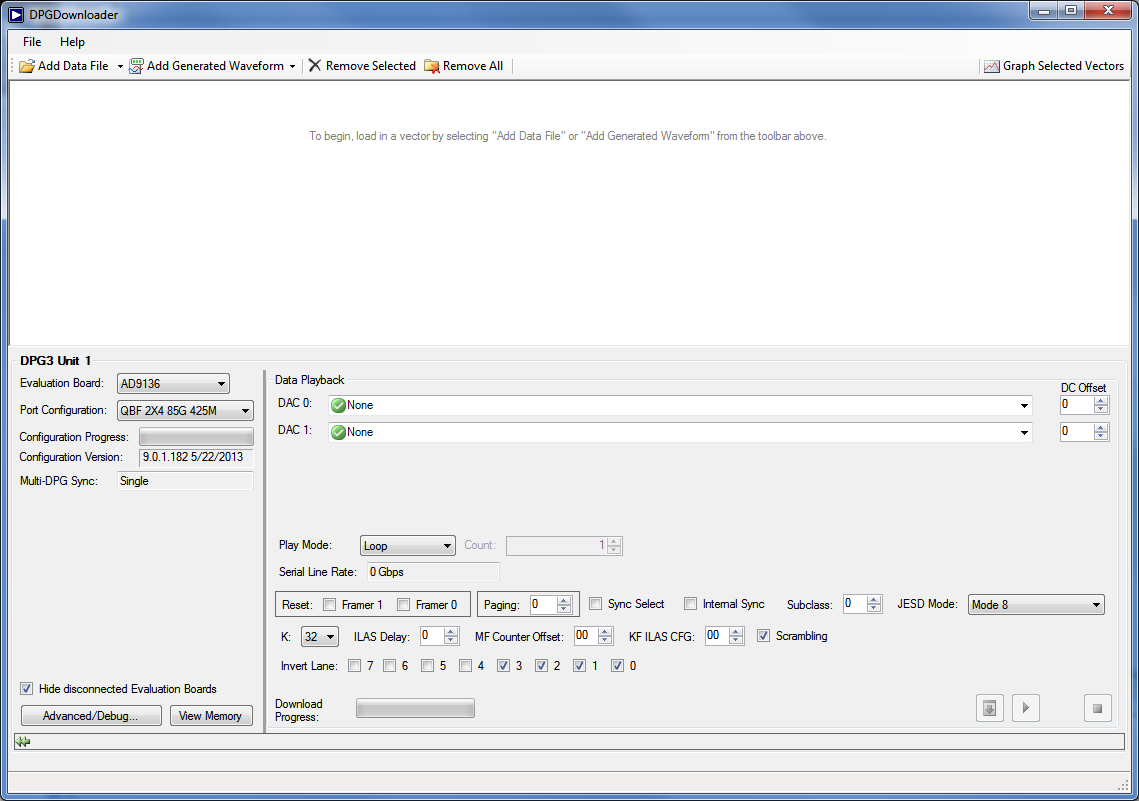Click the Add Data File folder icon
This screenshot has height=801, width=1139.
[x=27, y=66]
